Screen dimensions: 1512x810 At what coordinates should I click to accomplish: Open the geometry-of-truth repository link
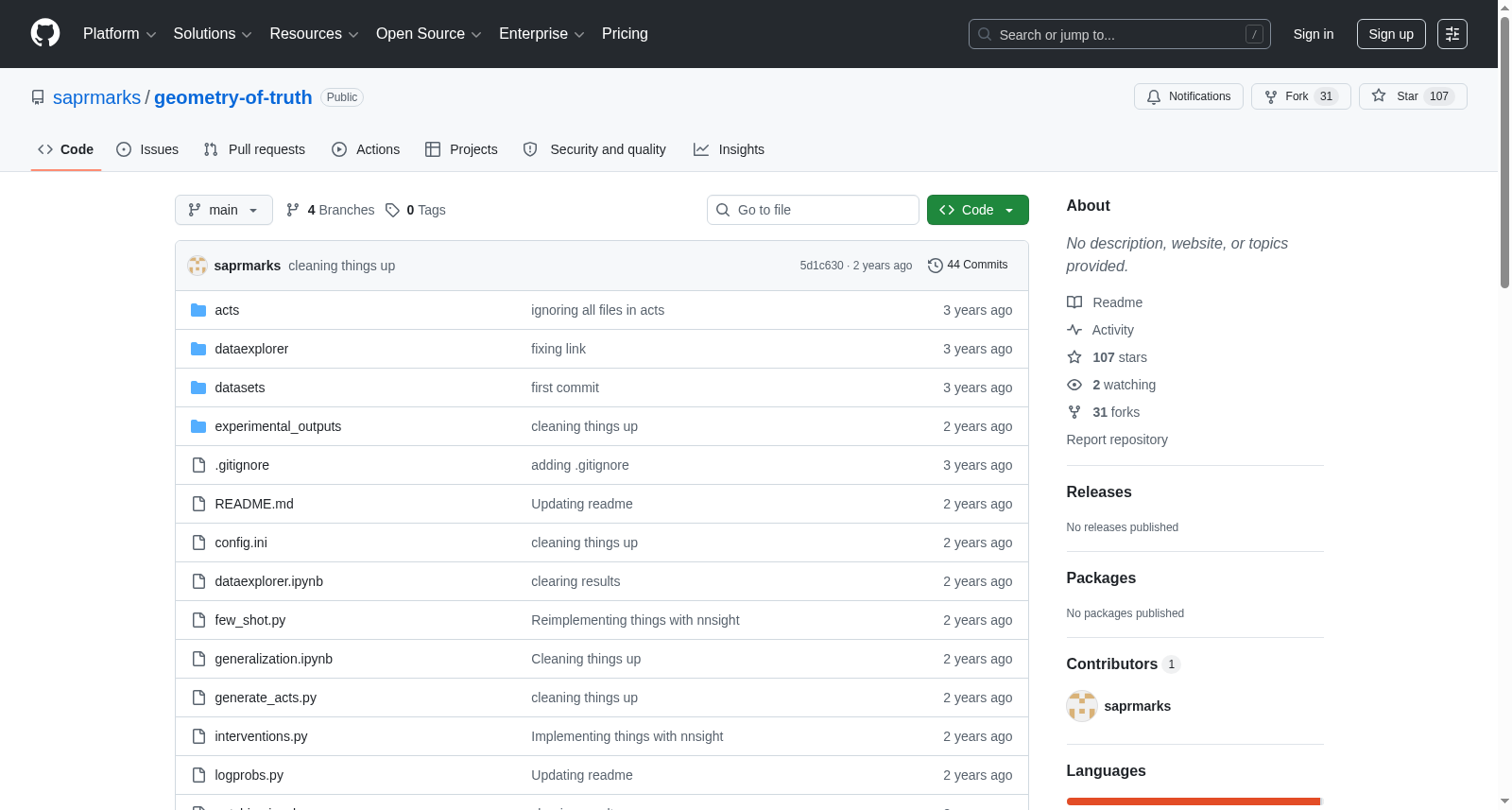(x=233, y=97)
